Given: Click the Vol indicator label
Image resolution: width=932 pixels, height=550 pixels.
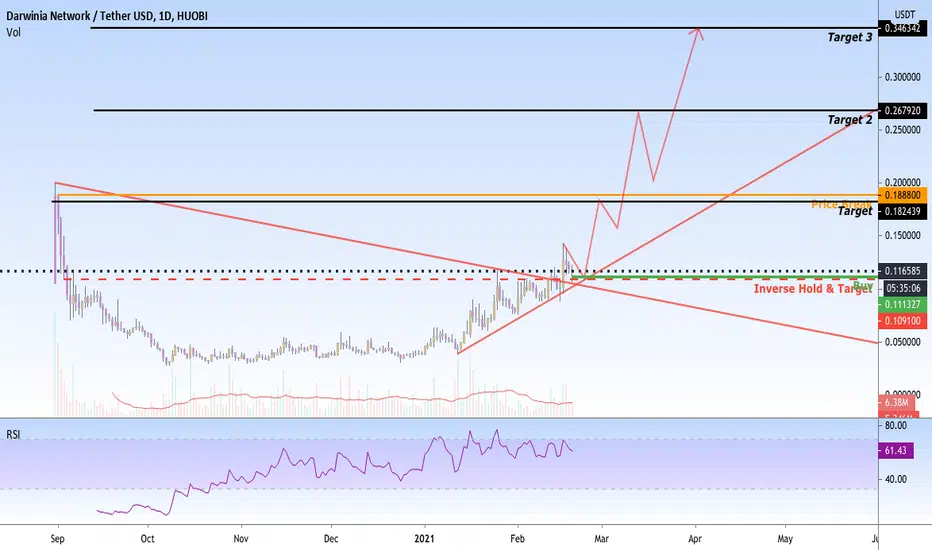Looking at the screenshot, I should [14, 32].
